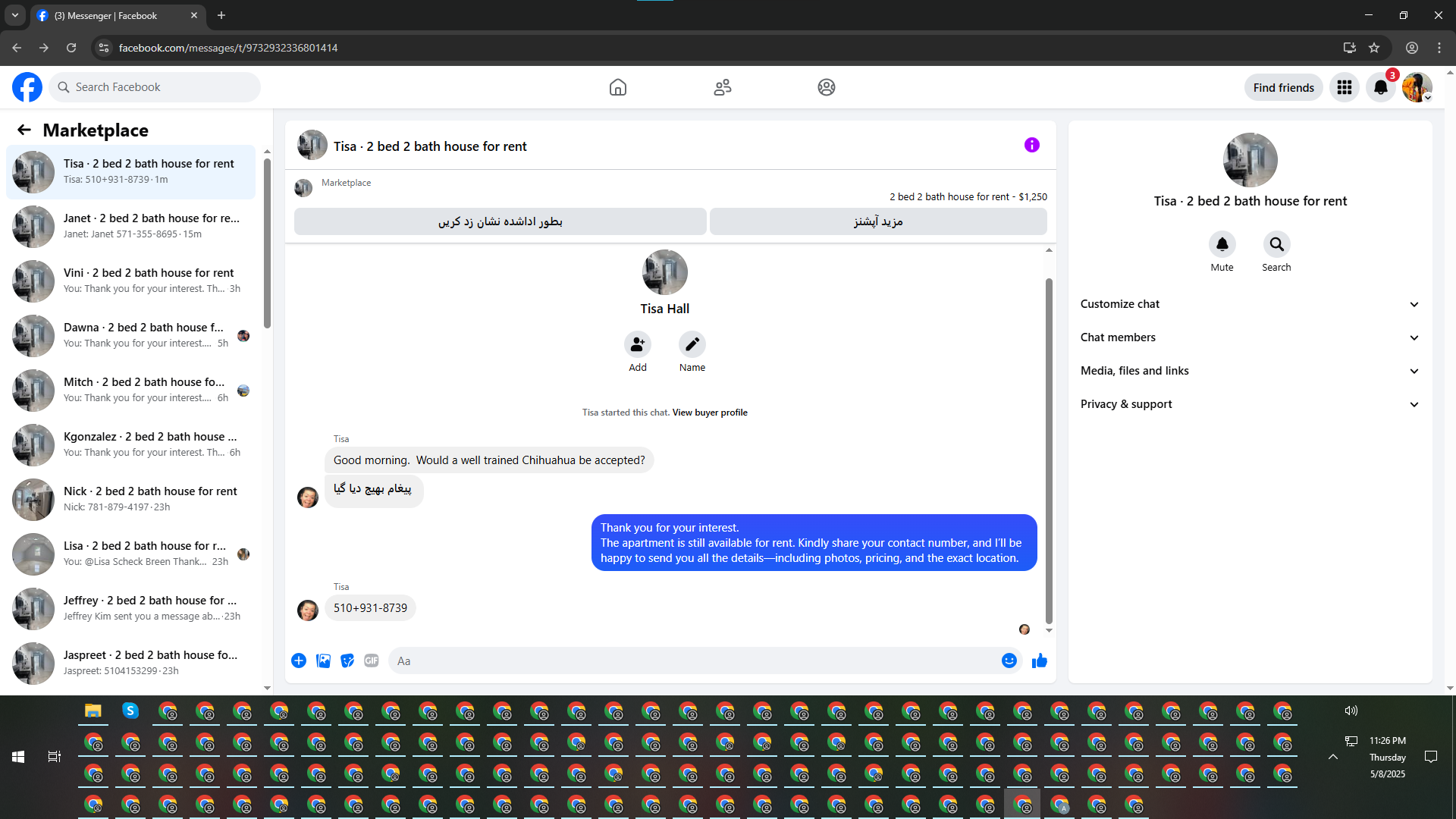Open new browser tab plus button
The height and width of the screenshot is (819, 1456).
pos(221,15)
